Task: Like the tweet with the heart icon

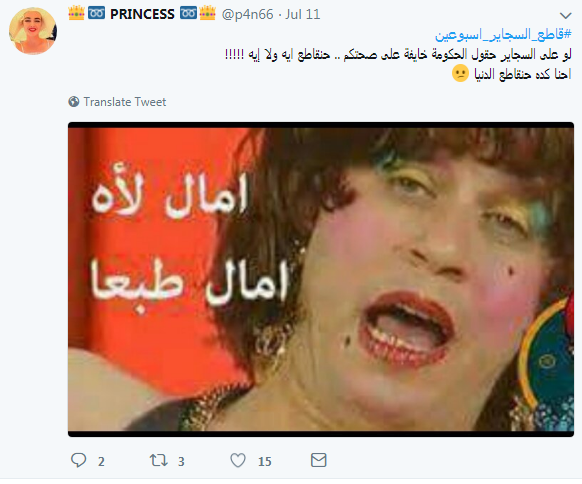Action: click(238, 460)
